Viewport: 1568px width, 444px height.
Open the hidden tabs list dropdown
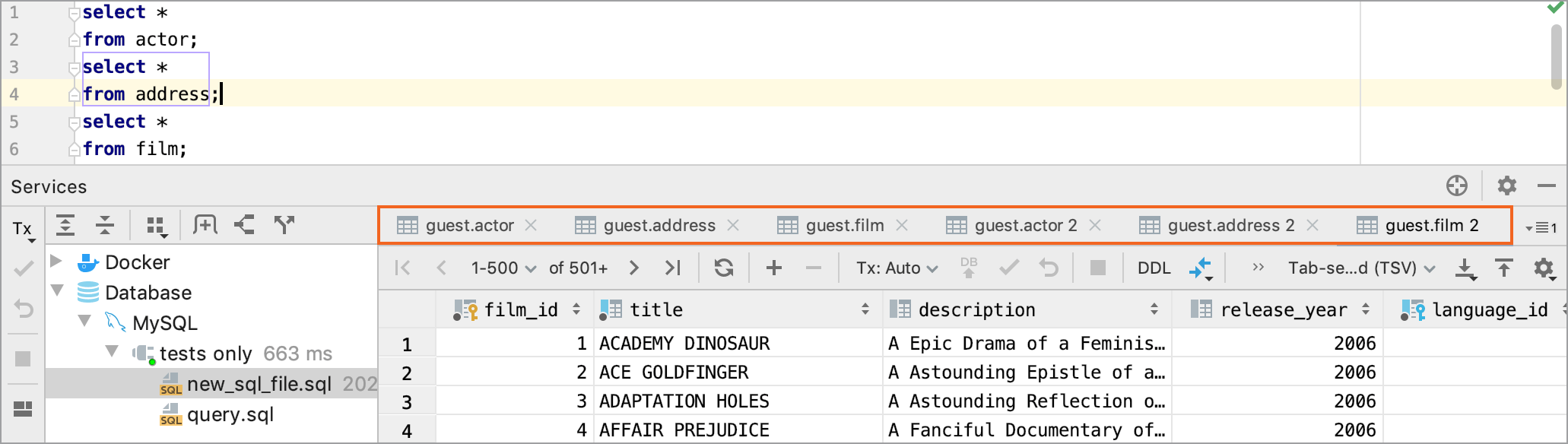pos(1541,227)
